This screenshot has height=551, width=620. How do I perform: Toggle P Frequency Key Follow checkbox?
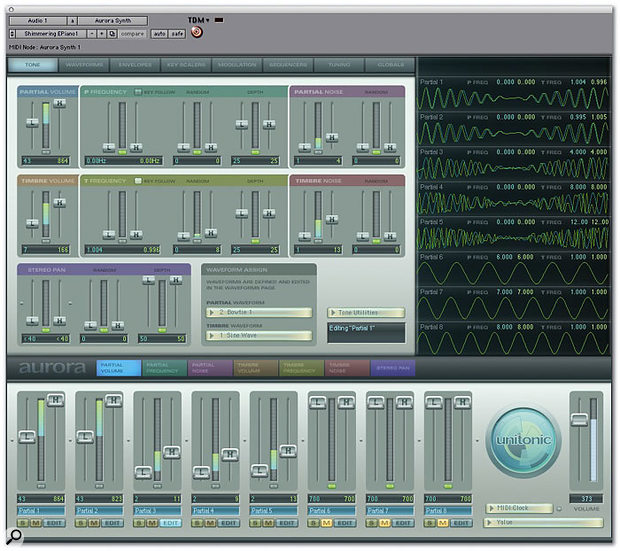(x=138, y=92)
